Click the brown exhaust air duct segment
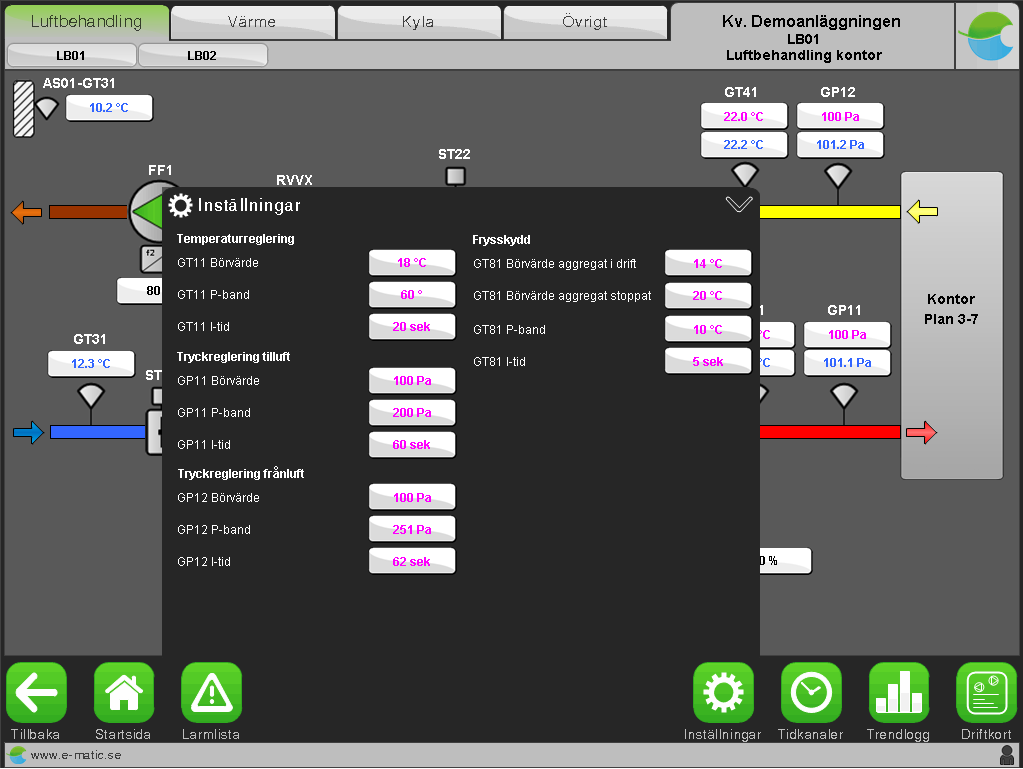The height and width of the screenshot is (769, 1023). click(89, 212)
